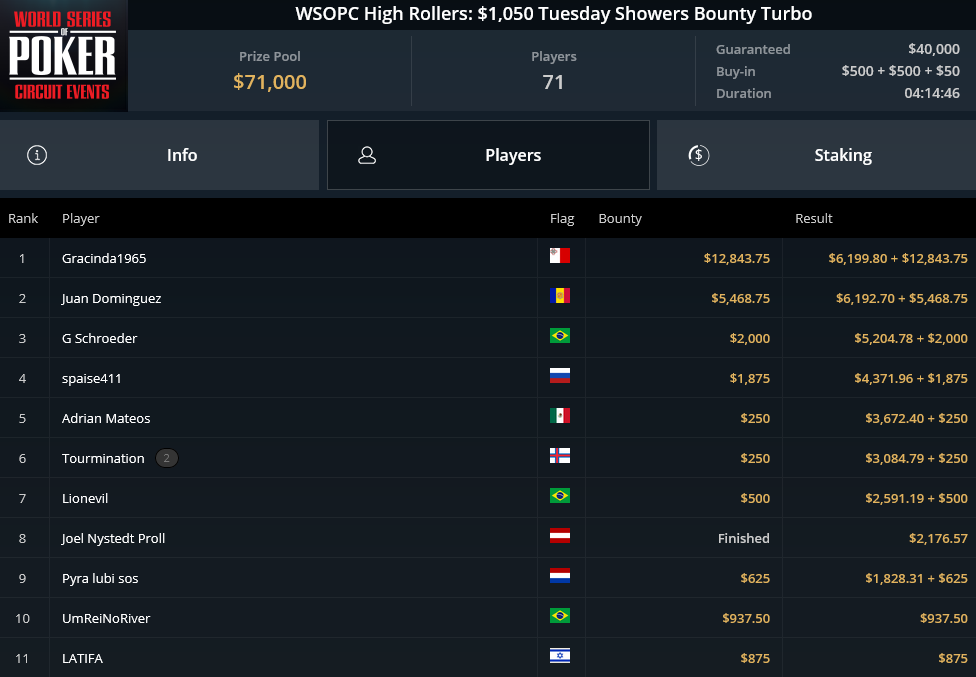
Task: Click Juan Dominguez's result $6,192.70 + $5,468.75
Action: pyautogui.click(x=901, y=299)
